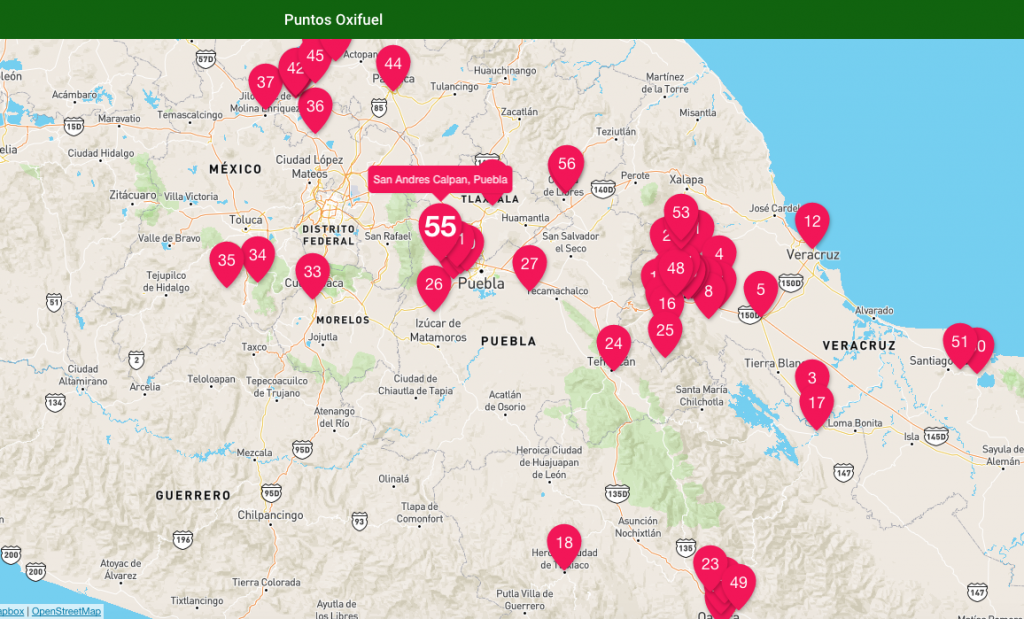1024x619 pixels.
Task: Click map marker 23
Action: click(x=711, y=567)
